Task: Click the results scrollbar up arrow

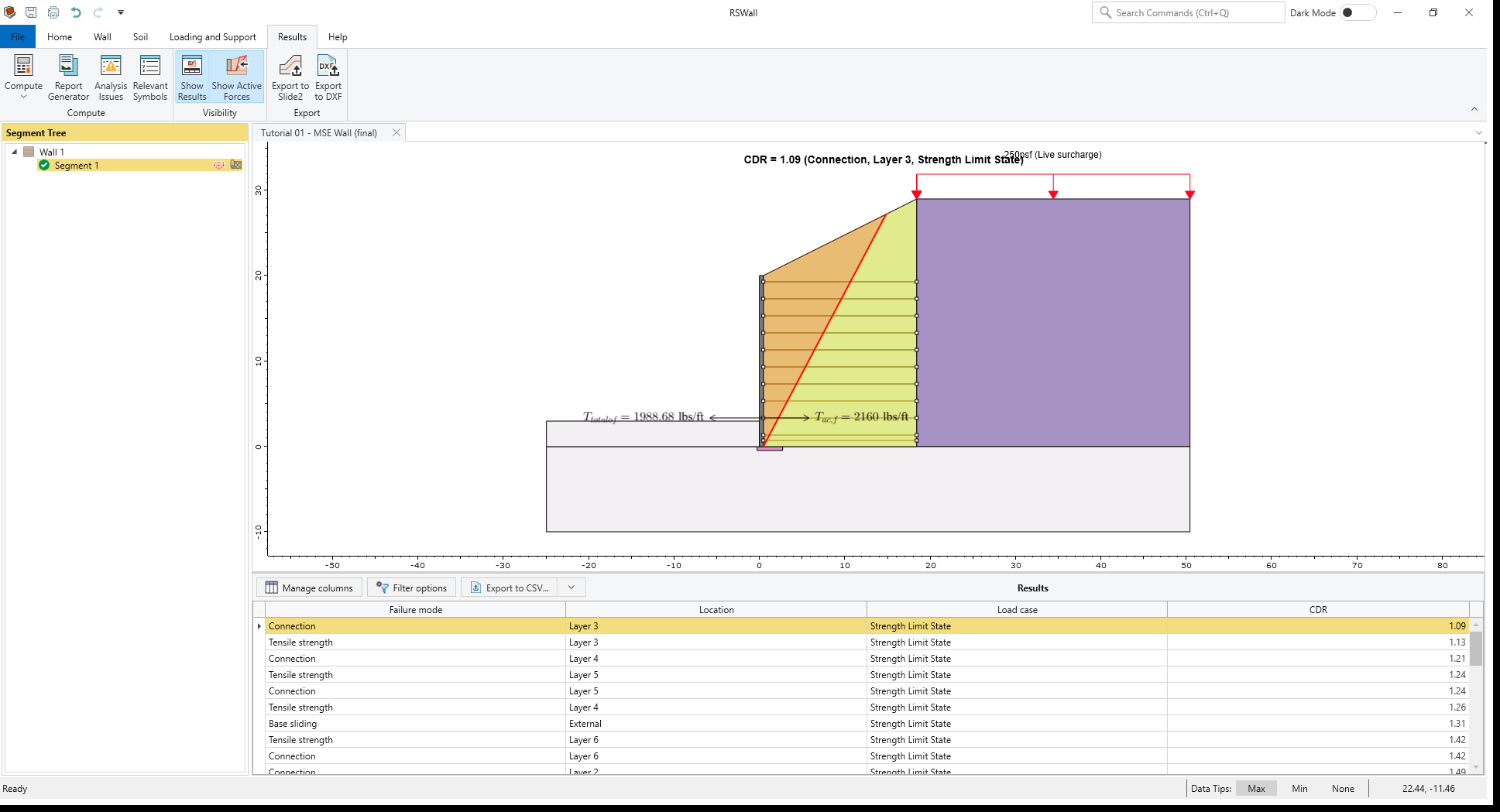Action: (x=1476, y=624)
